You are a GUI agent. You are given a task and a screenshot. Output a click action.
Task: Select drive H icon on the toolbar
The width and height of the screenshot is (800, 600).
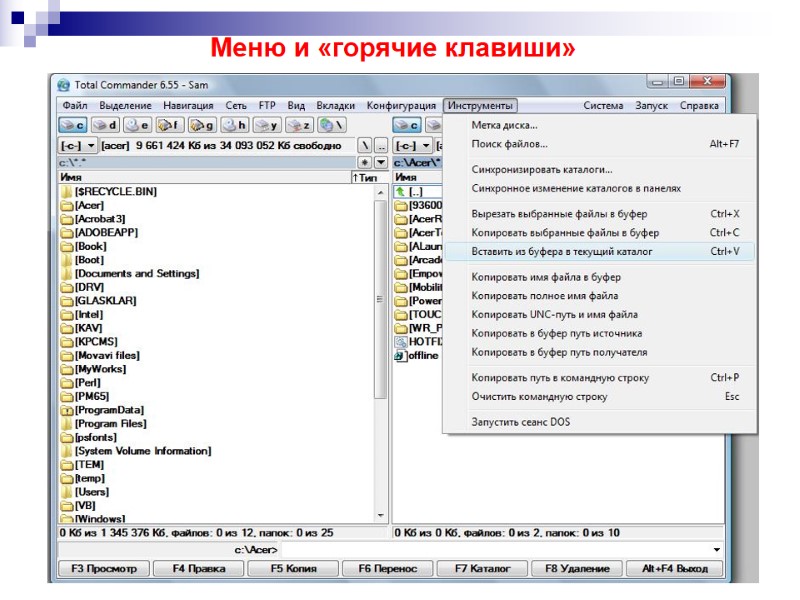[234, 124]
